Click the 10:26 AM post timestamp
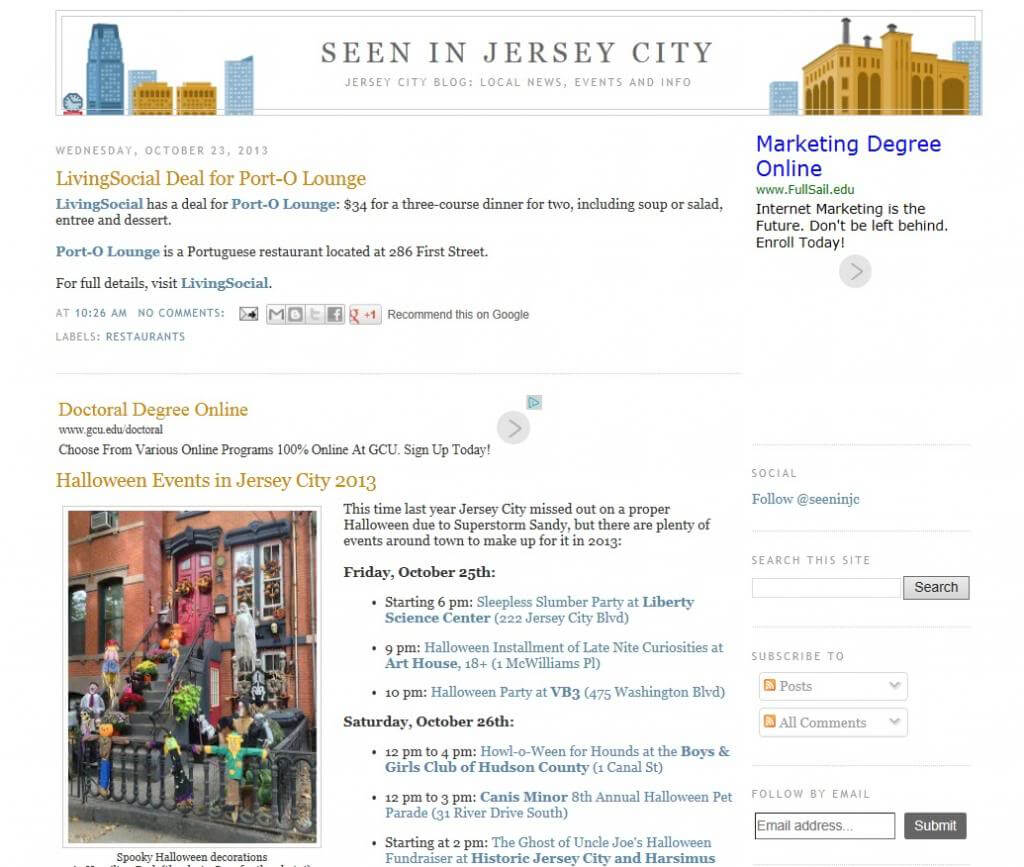The height and width of the screenshot is (867, 1024). click(101, 313)
